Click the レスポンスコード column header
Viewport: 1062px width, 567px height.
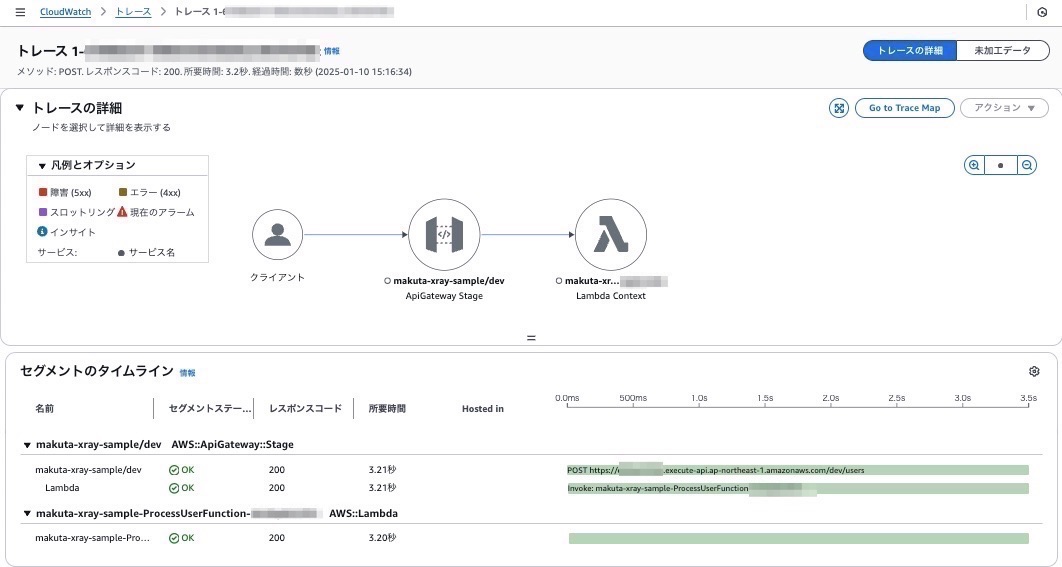point(305,408)
